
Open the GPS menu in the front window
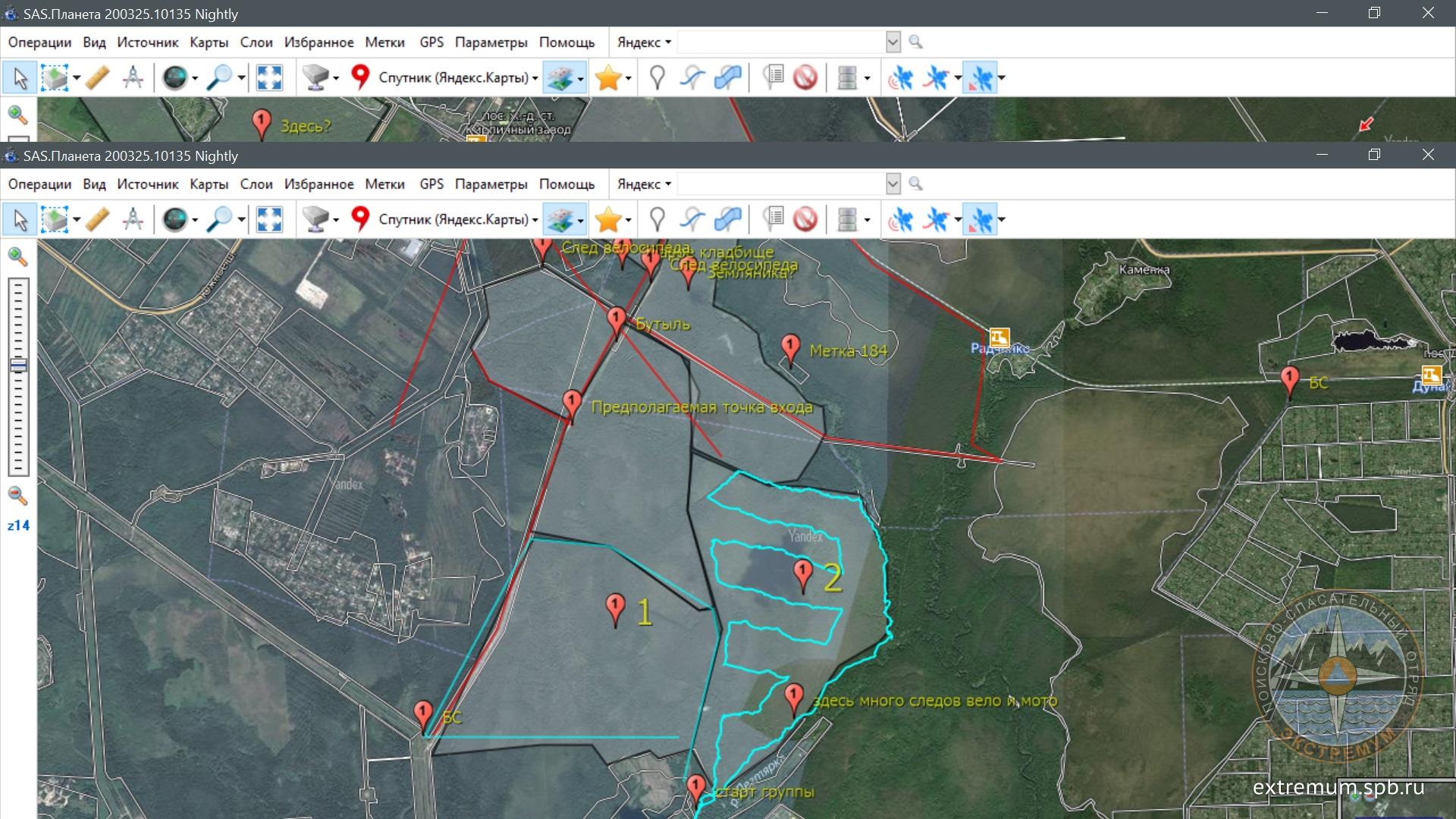431,184
